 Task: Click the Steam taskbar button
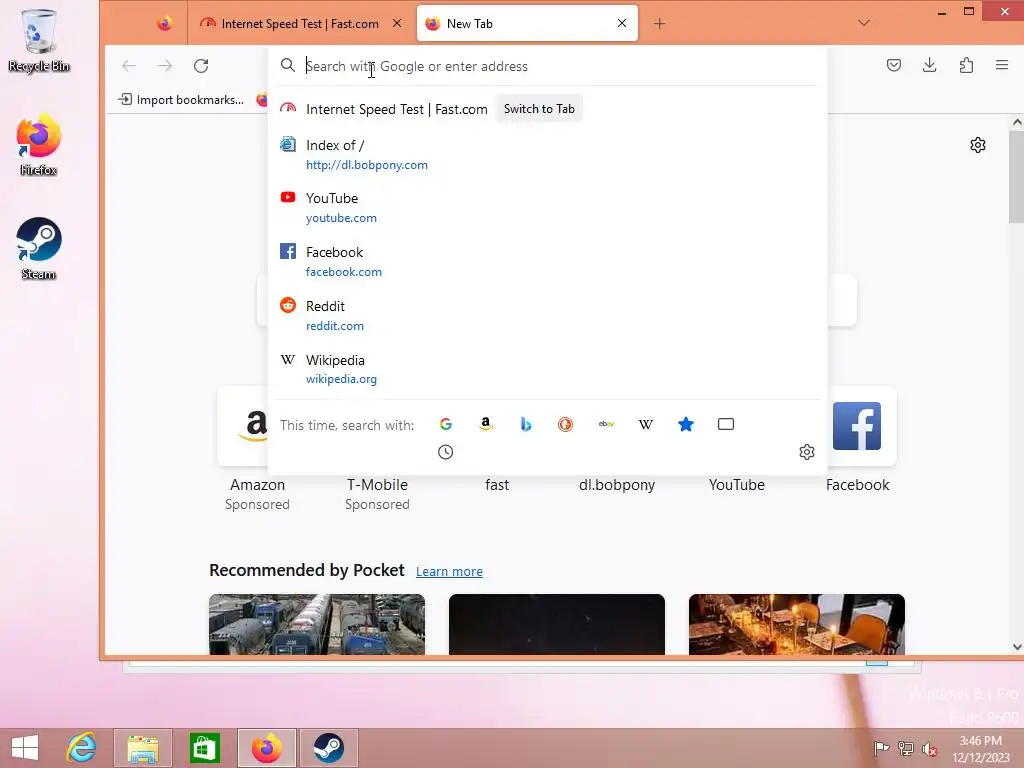pyautogui.click(x=328, y=748)
